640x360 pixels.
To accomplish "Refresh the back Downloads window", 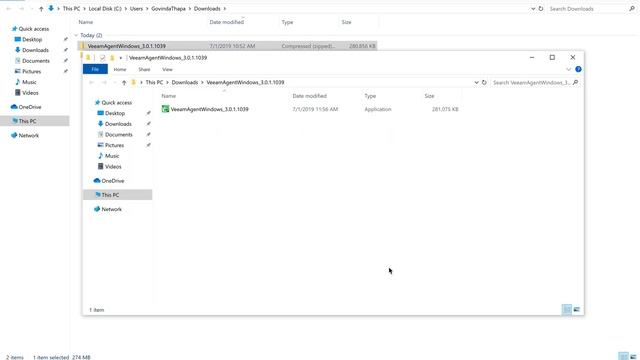I will click(x=541, y=9).
